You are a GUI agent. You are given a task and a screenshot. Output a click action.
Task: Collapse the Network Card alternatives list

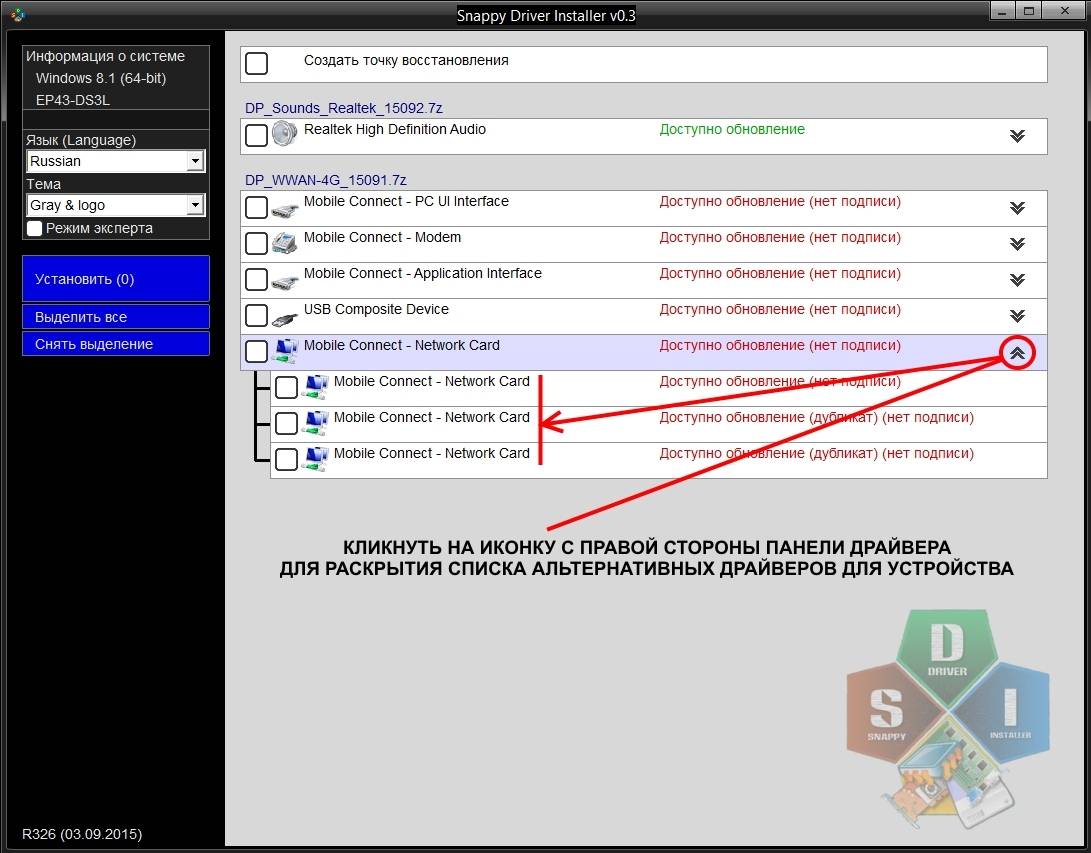click(x=1017, y=353)
